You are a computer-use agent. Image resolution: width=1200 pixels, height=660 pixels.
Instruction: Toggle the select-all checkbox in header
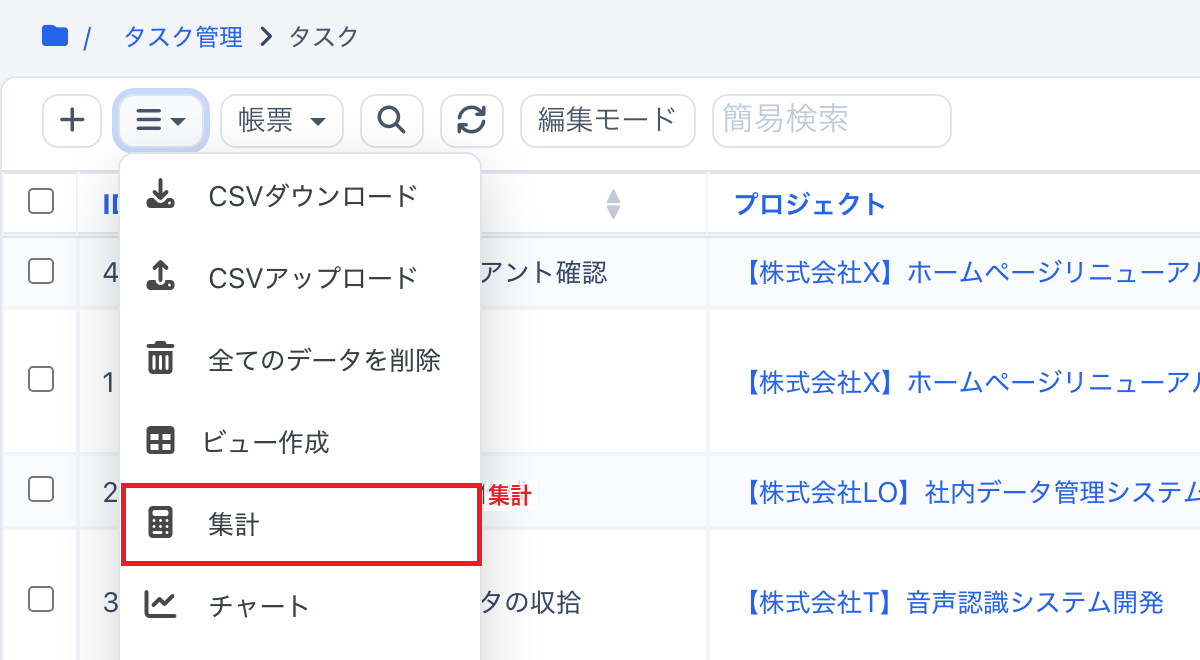pos(41,202)
